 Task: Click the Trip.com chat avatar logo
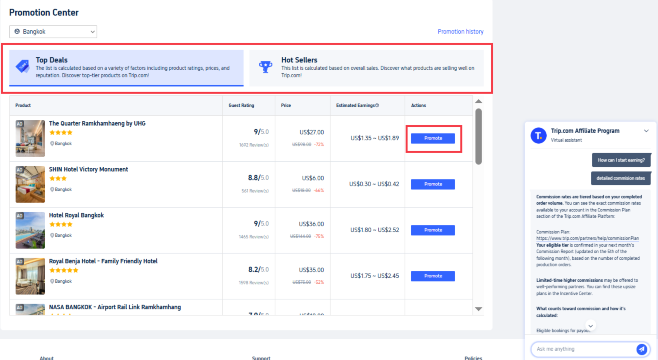click(x=538, y=135)
